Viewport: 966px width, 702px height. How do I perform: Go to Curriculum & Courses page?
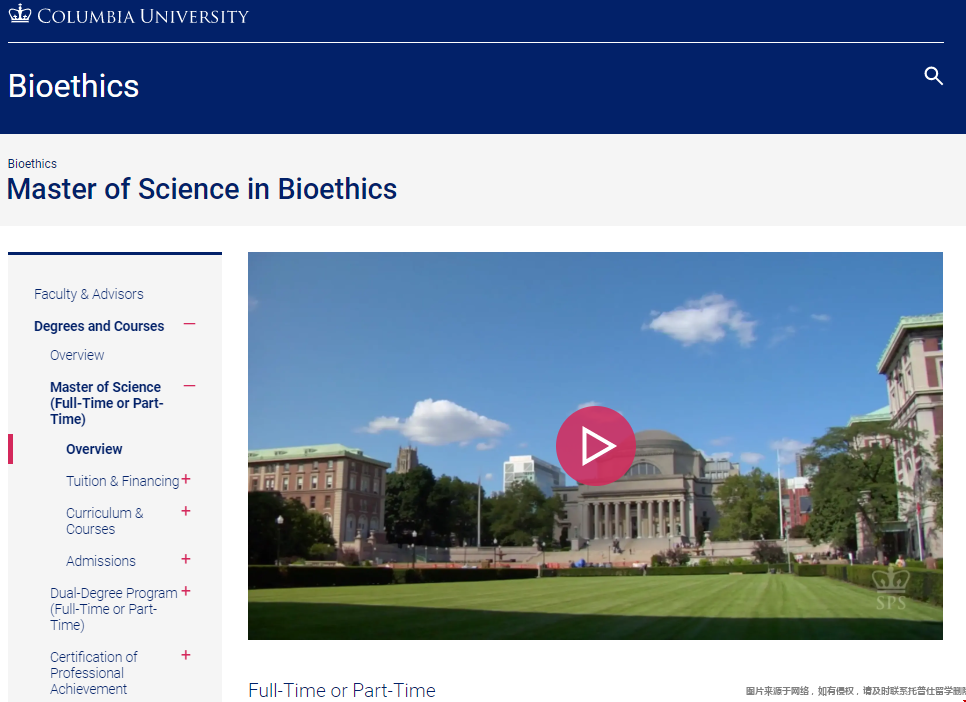(x=105, y=521)
